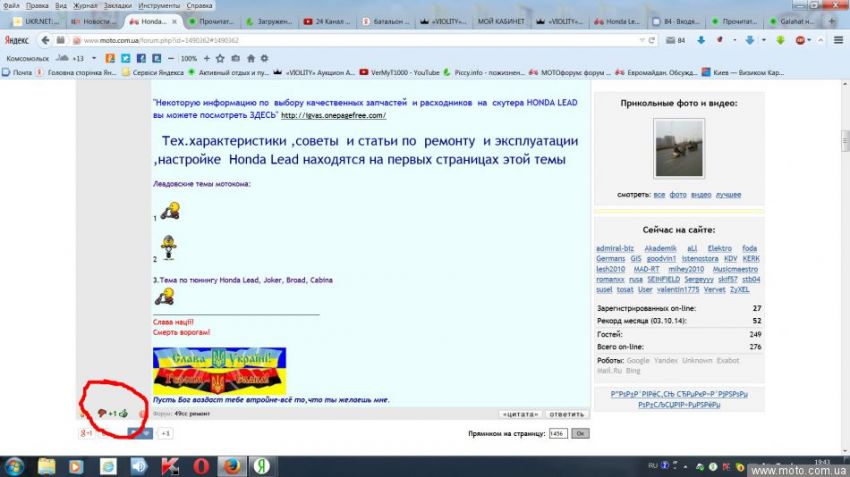Image resolution: width=850 pixels, height=477 pixels.
Task: Open the gear settings icon in toolbar
Action: tap(265, 58)
